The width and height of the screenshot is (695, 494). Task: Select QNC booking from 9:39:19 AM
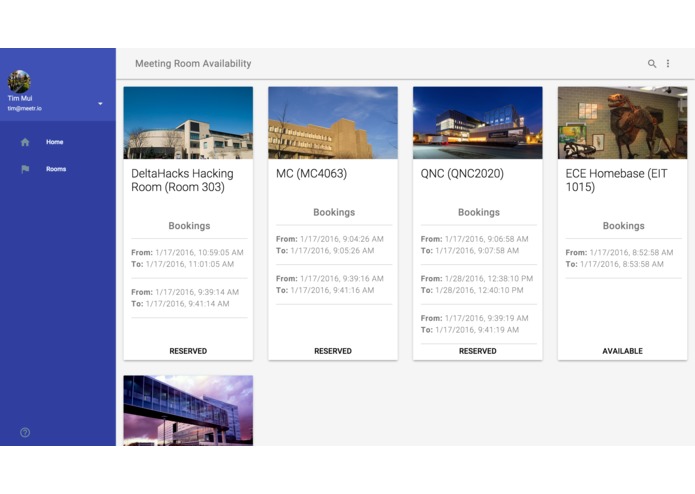474,318
